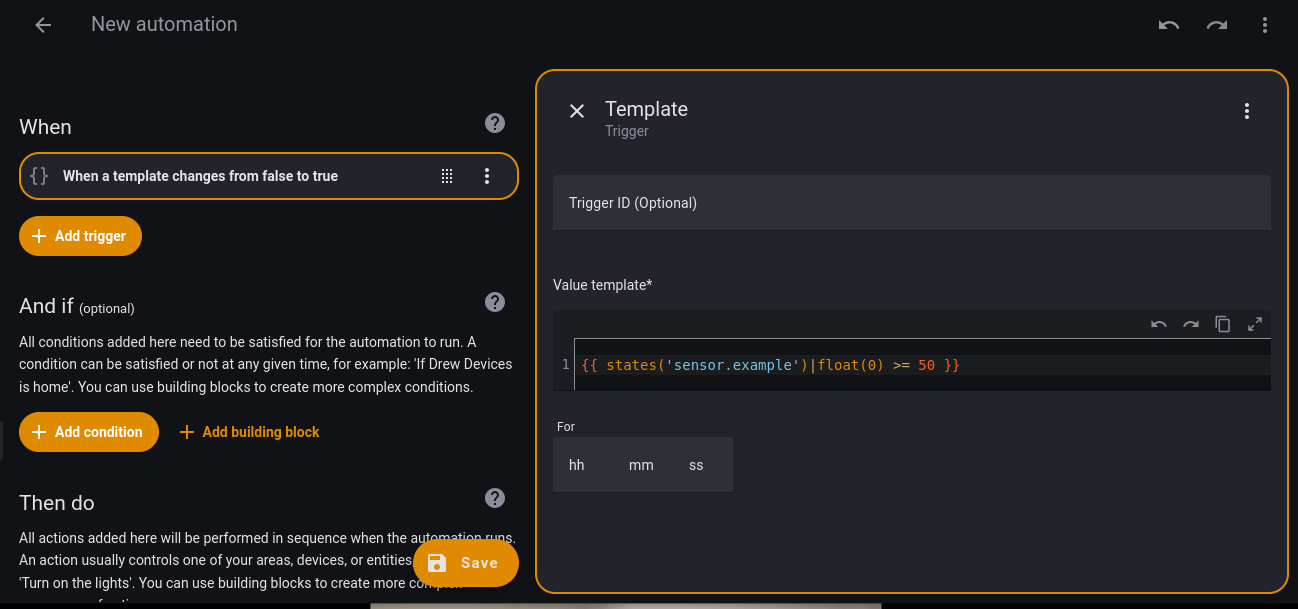
Task: Undo the edit in the code editor toolbar
Action: 1159,324
